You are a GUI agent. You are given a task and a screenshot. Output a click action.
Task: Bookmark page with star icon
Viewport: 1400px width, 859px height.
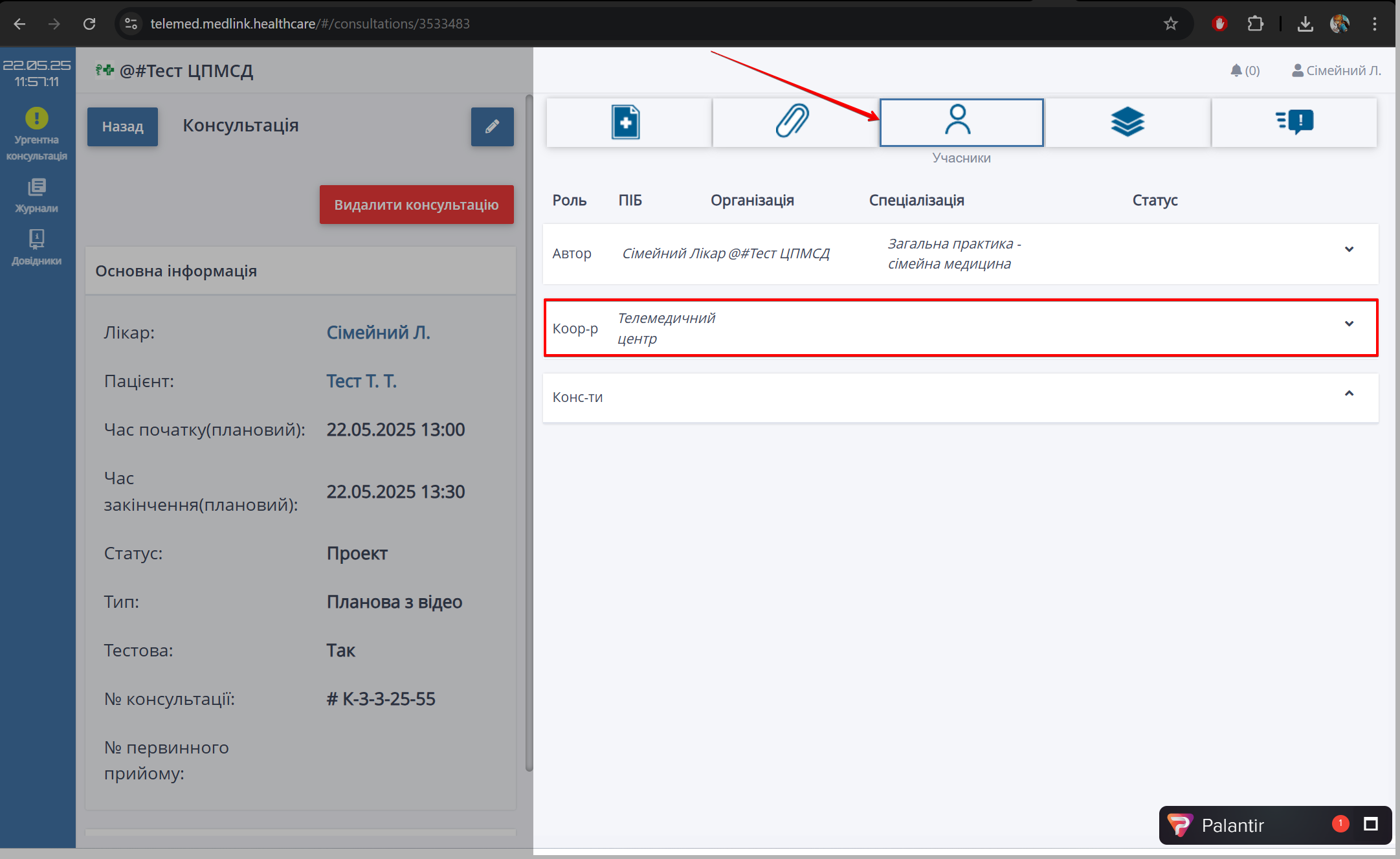click(1170, 24)
